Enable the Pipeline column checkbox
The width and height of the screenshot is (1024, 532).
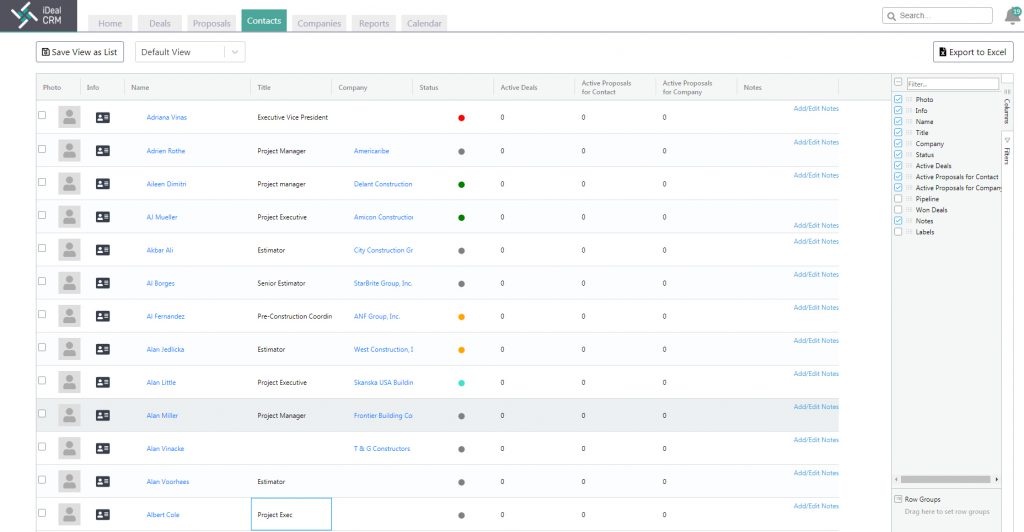(x=898, y=198)
